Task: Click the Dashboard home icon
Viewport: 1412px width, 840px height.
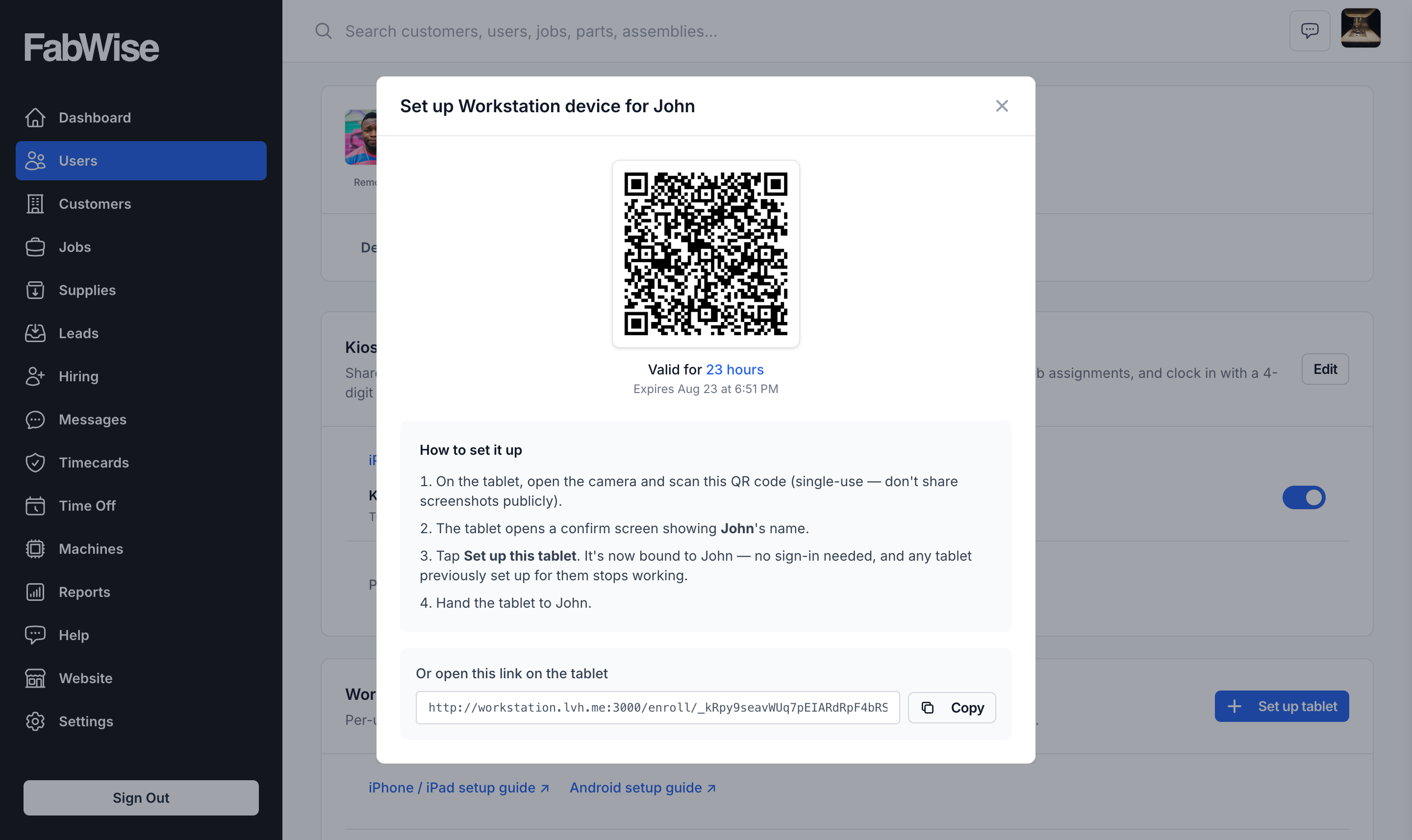Action: (35, 118)
